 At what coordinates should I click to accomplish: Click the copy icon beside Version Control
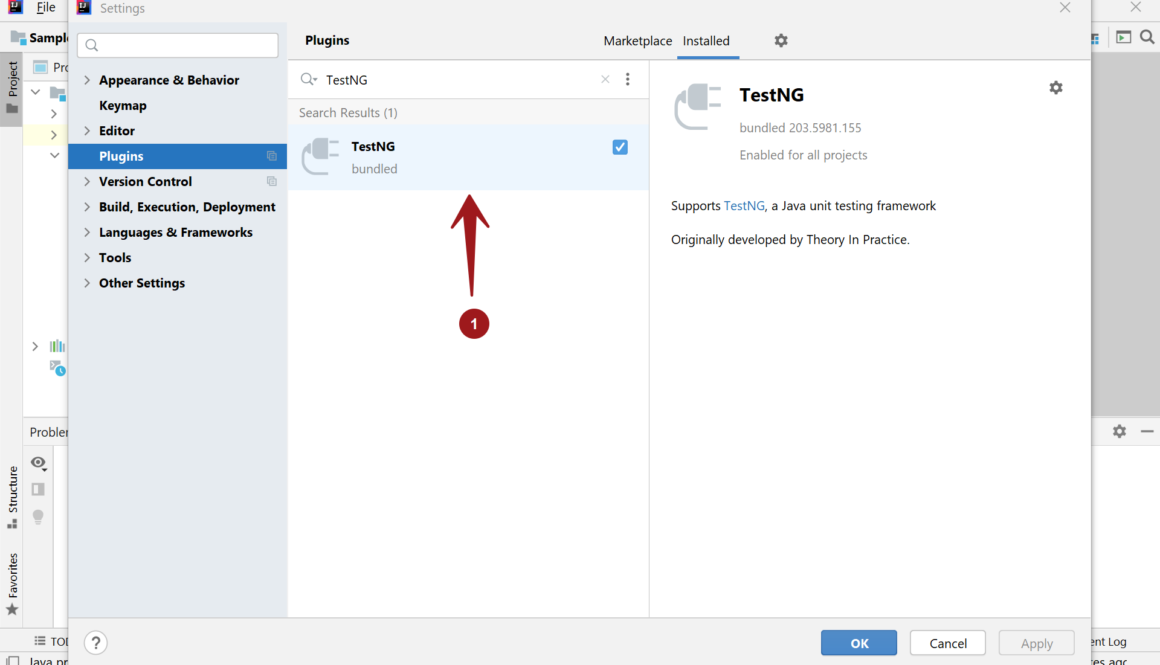click(x=272, y=182)
